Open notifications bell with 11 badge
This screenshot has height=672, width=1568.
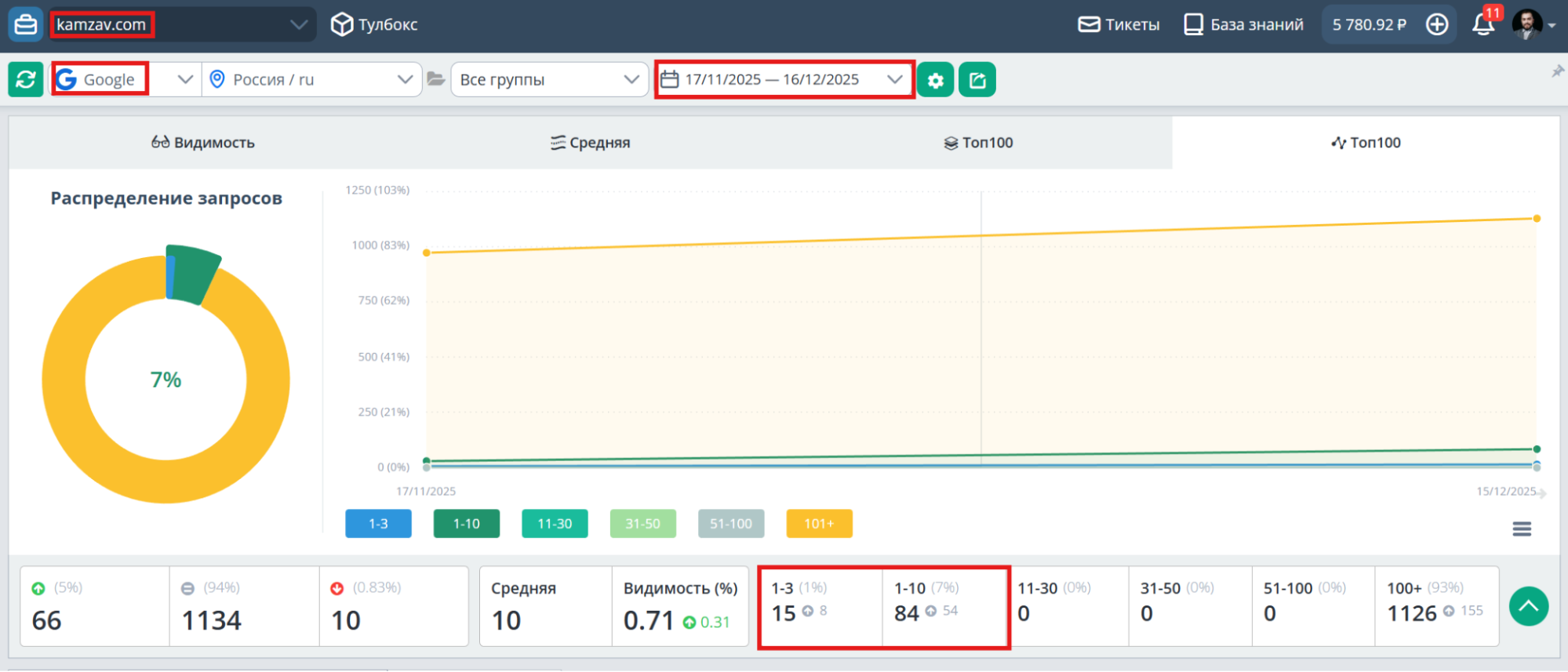tap(1483, 24)
